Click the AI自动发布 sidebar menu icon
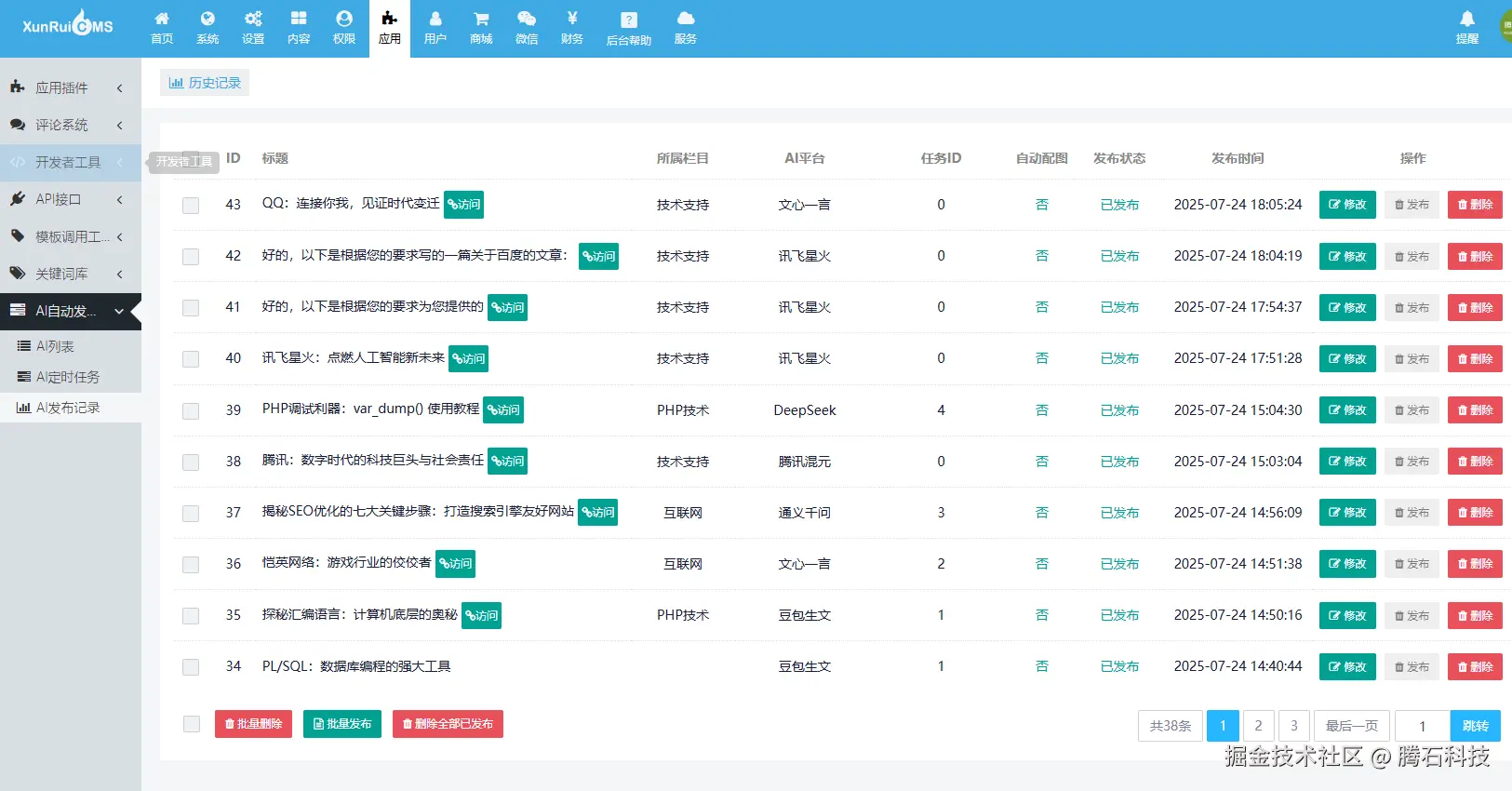 [x=18, y=310]
